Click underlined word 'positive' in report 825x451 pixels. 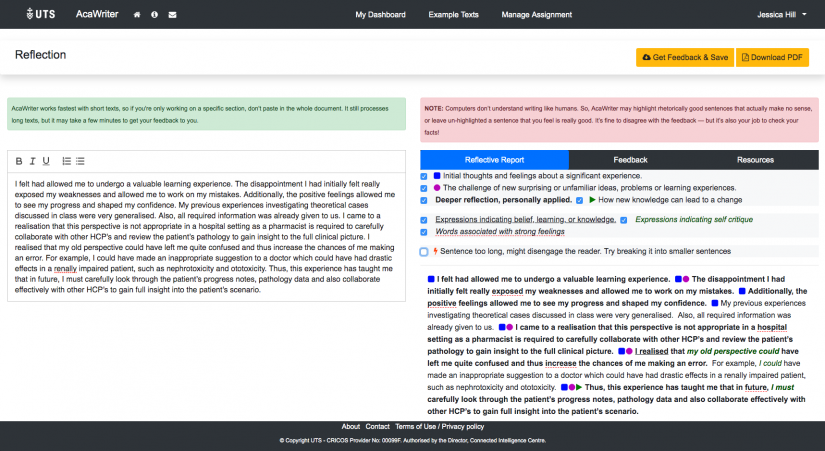pyautogui.click(x=441, y=304)
